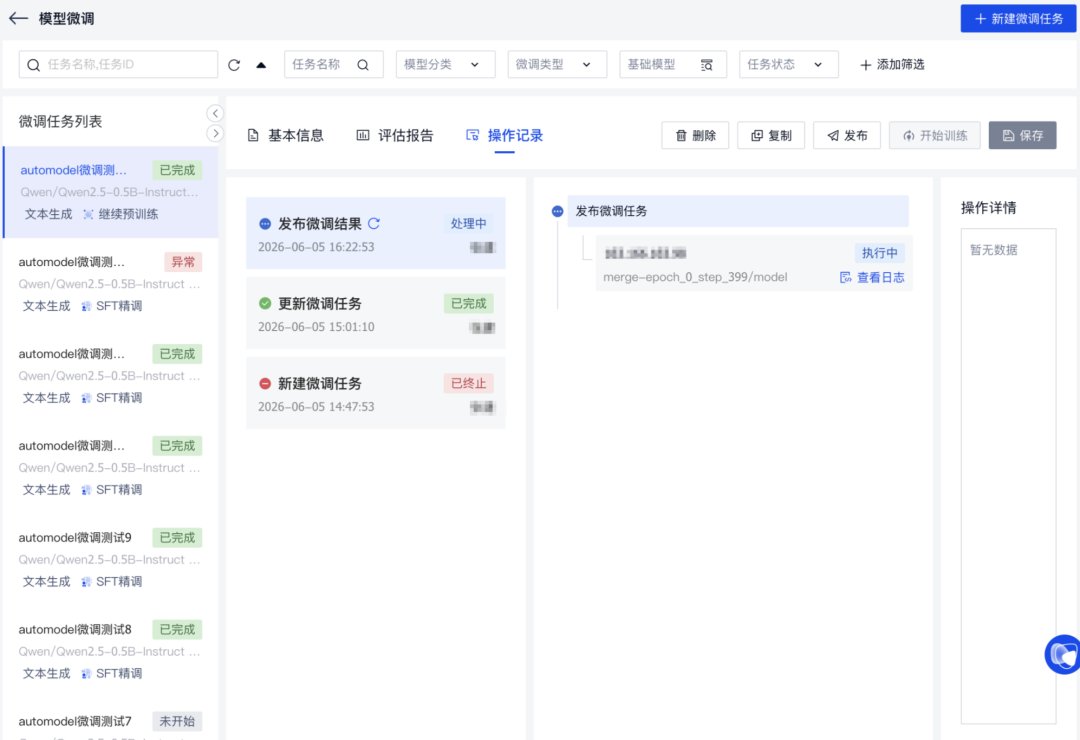Click the save disk icon in 保存

click(x=1008, y=136)
